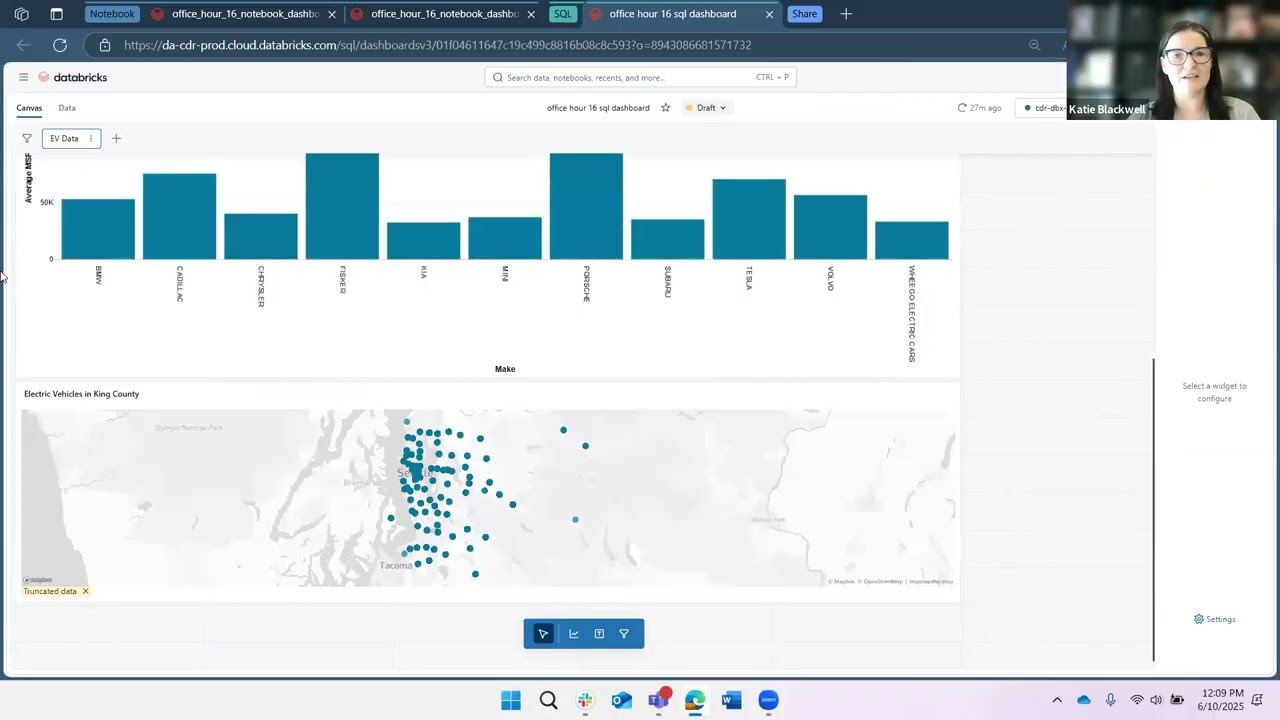Screen dimensions: 1280x720
Task: Open the EV Data page kebab menu
Action: point(91,139)
